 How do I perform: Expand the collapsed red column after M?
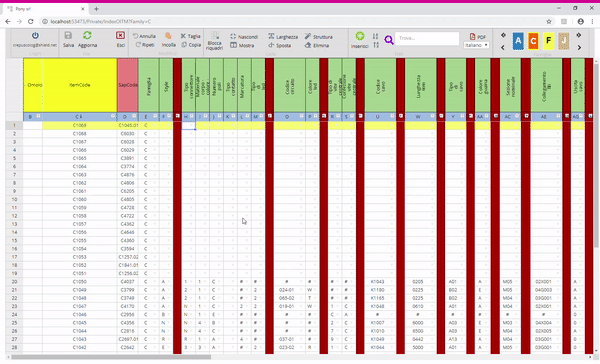coord(269,116)
